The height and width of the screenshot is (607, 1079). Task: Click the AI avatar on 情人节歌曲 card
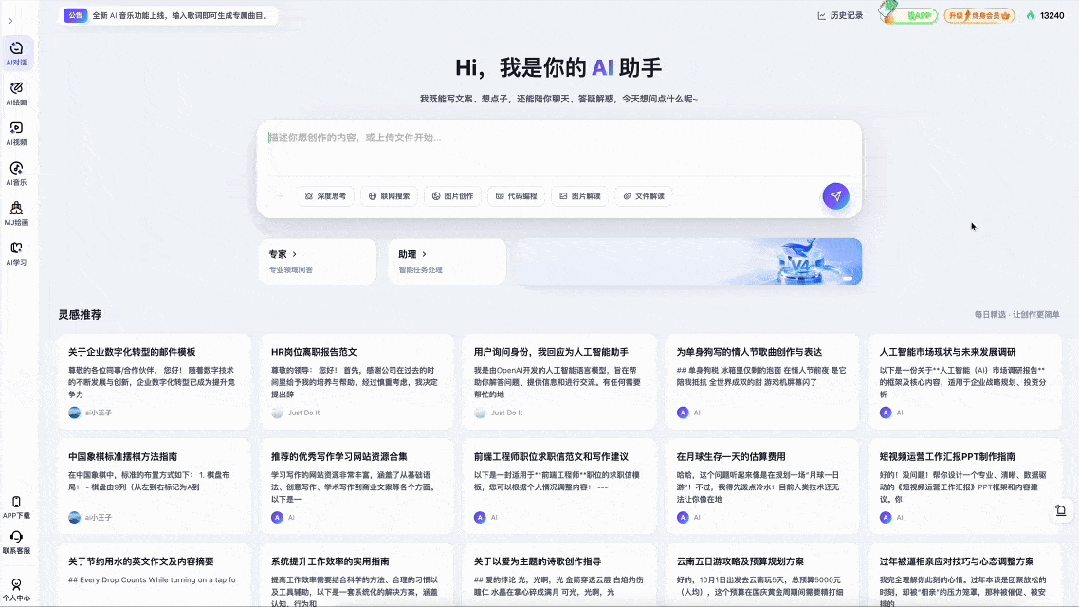[x=683, y=413]
